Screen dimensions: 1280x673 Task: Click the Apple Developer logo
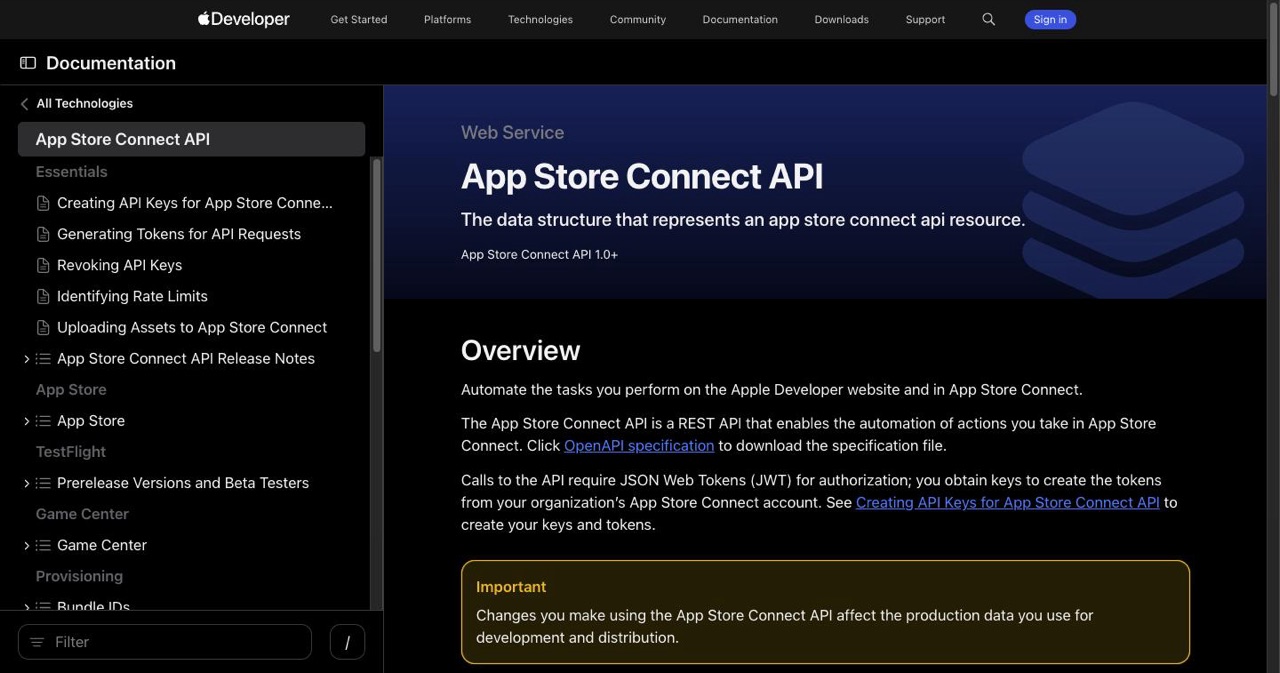click(244, 19)
